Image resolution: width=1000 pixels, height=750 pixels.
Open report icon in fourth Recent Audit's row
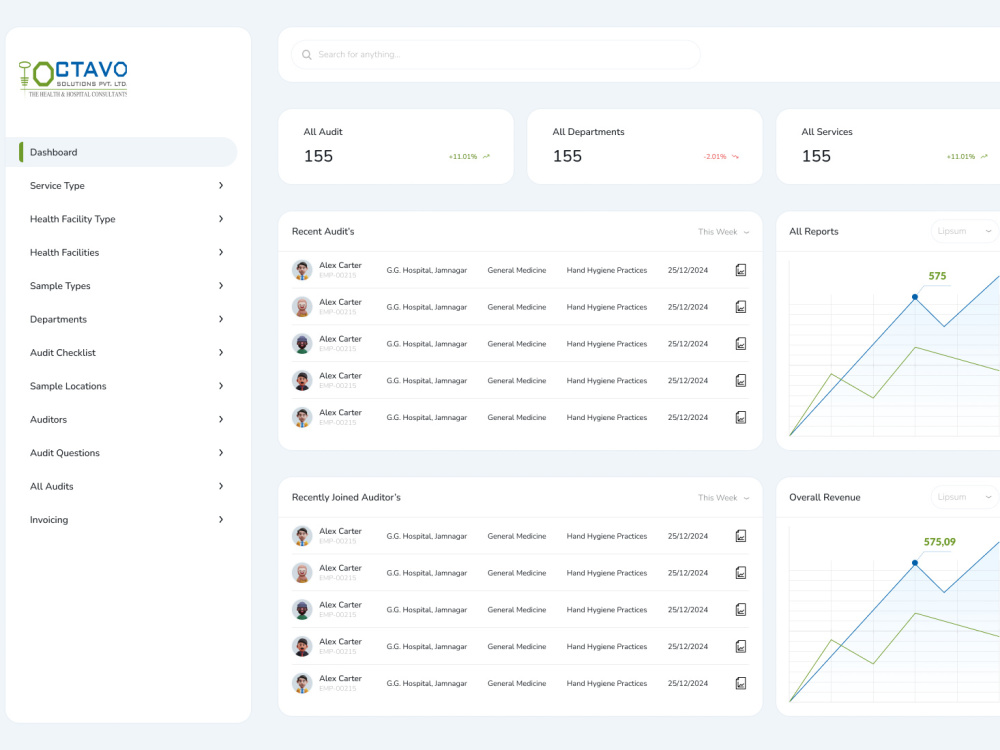coord(740,381)
